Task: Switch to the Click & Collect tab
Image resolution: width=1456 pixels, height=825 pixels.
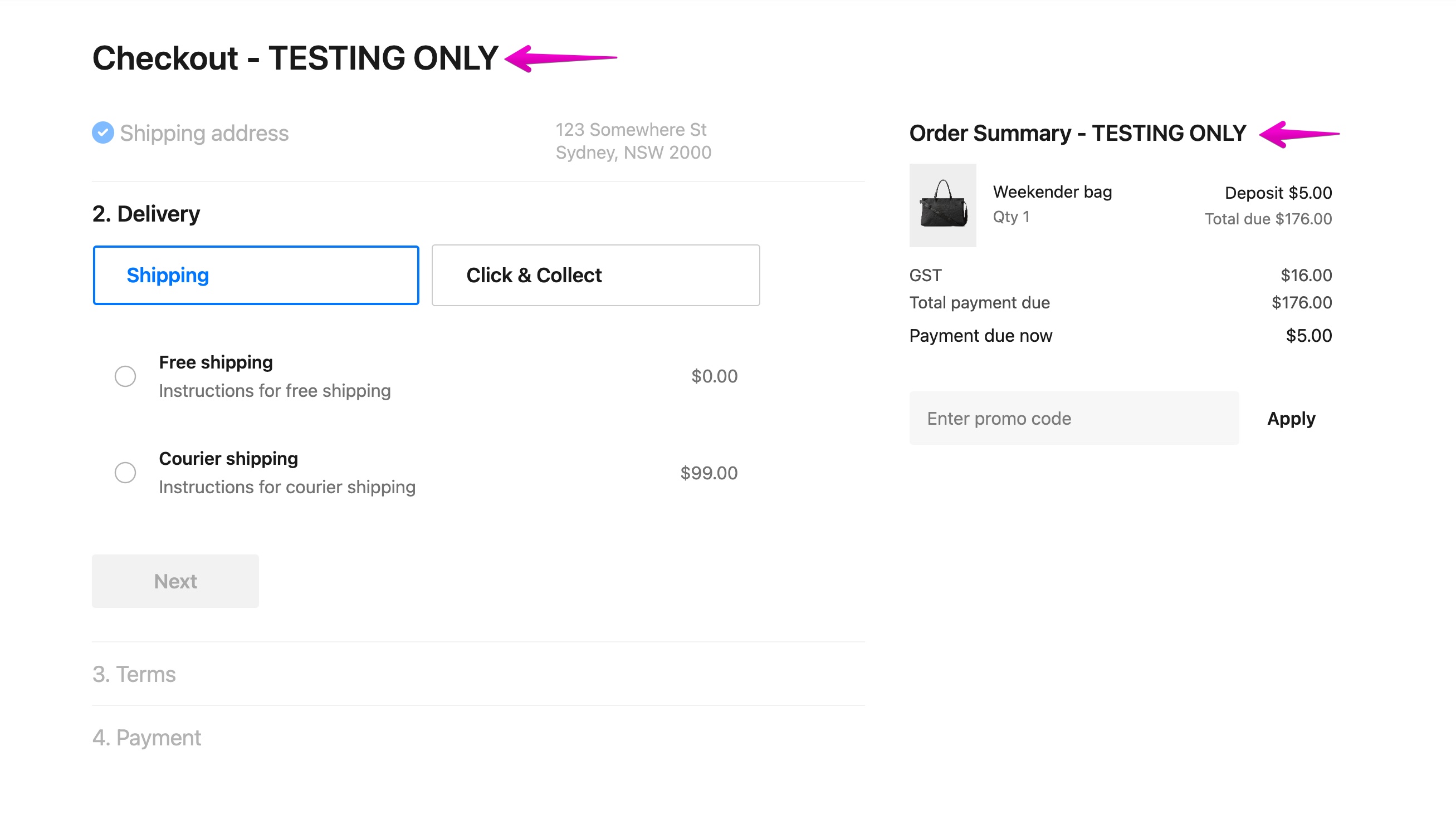Action: coord(595,276)
